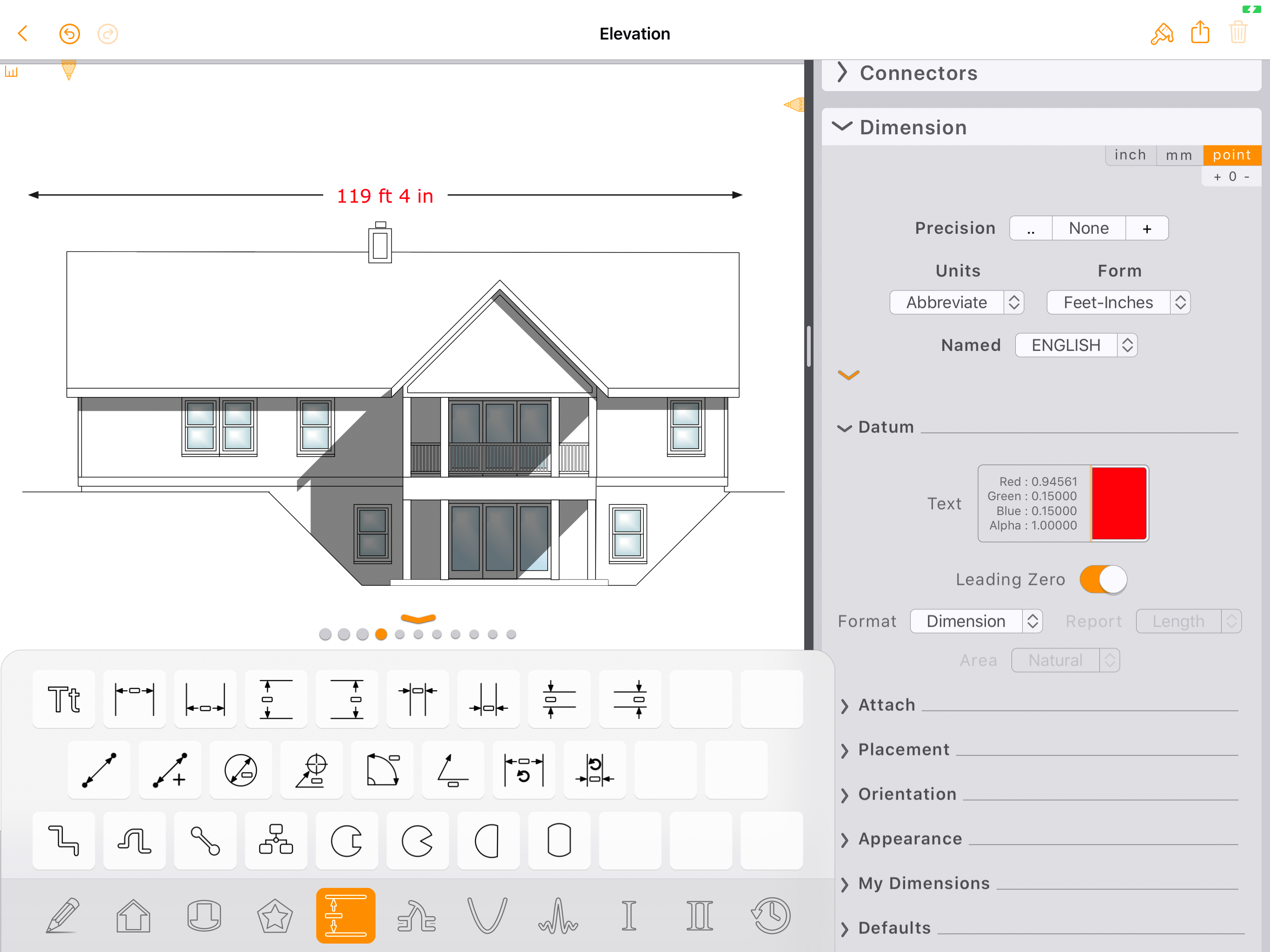1270x952 pixels.
Task: Click the 119 ft 4 in dimension label
Action: tap(385, 196)
